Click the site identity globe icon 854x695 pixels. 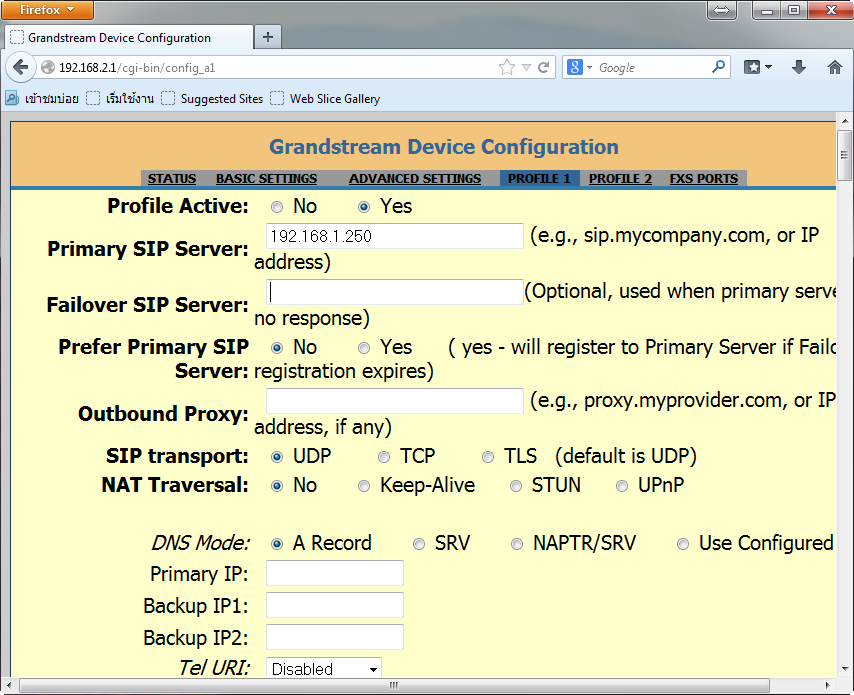(x=48, y=67)
